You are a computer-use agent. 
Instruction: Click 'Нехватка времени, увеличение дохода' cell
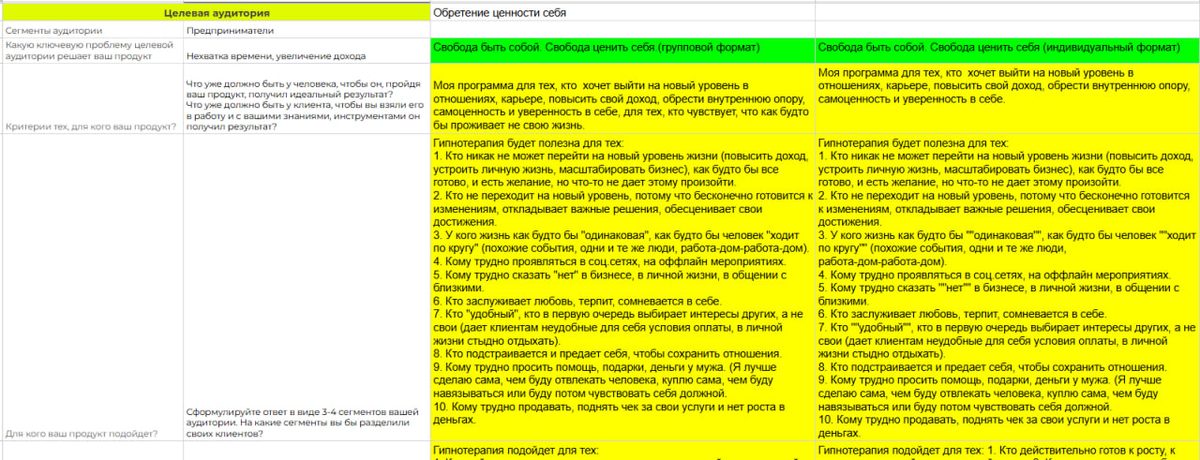[x=307, y=51]
